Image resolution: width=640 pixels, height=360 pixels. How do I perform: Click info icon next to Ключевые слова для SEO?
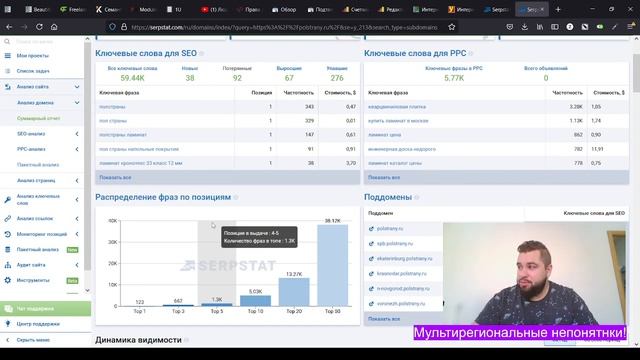click(x=202, y=53)
